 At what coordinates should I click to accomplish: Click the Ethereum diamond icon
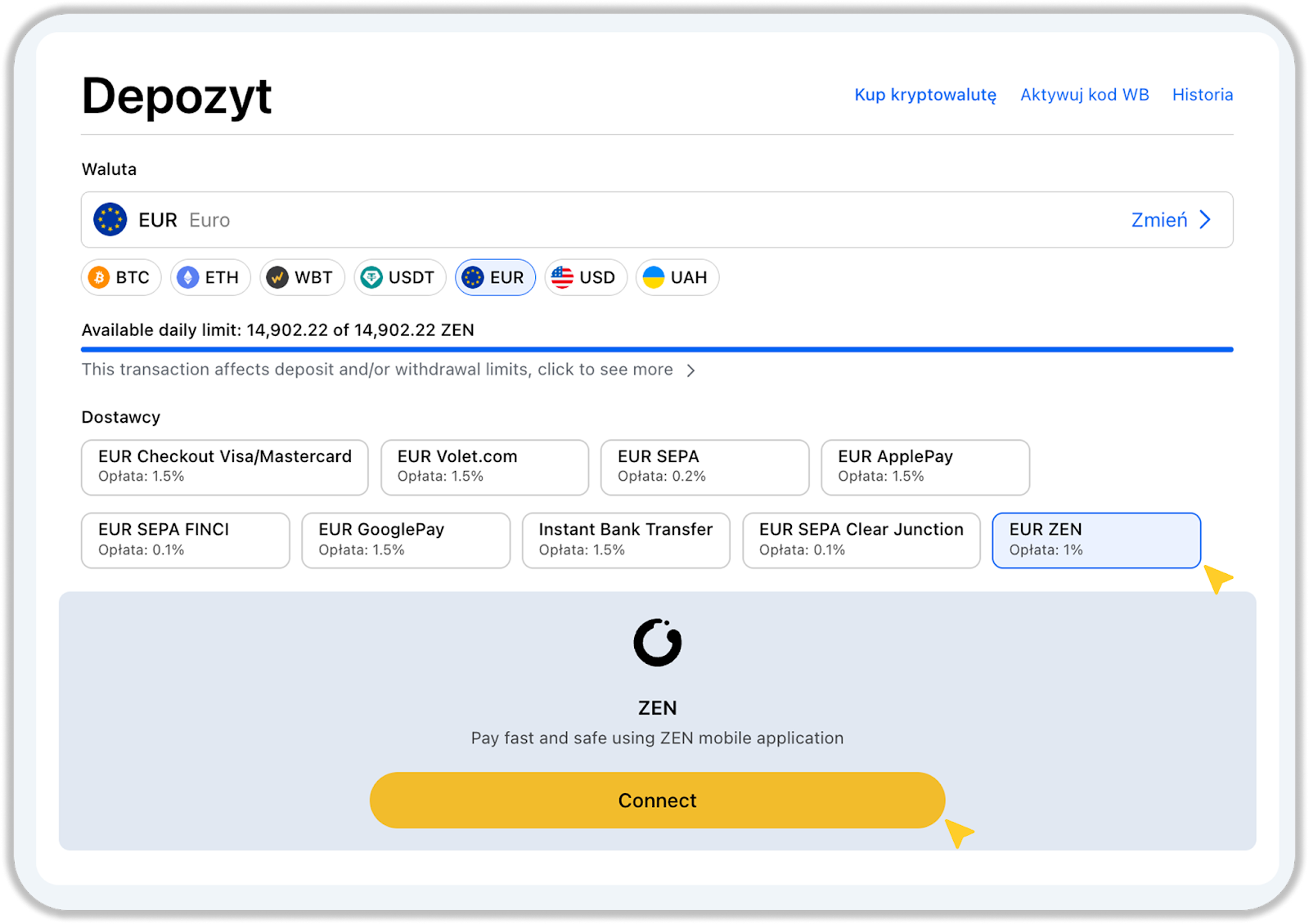188,278
